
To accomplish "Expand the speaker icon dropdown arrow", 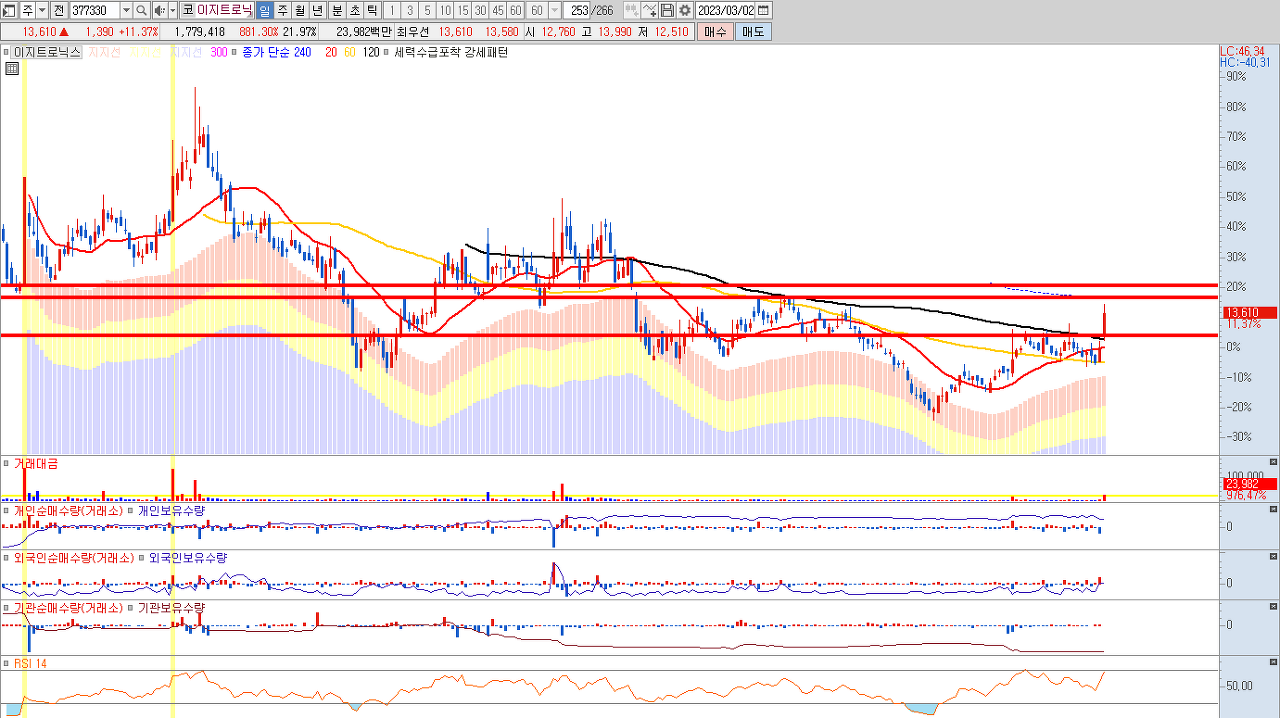I will click(173, 10).
